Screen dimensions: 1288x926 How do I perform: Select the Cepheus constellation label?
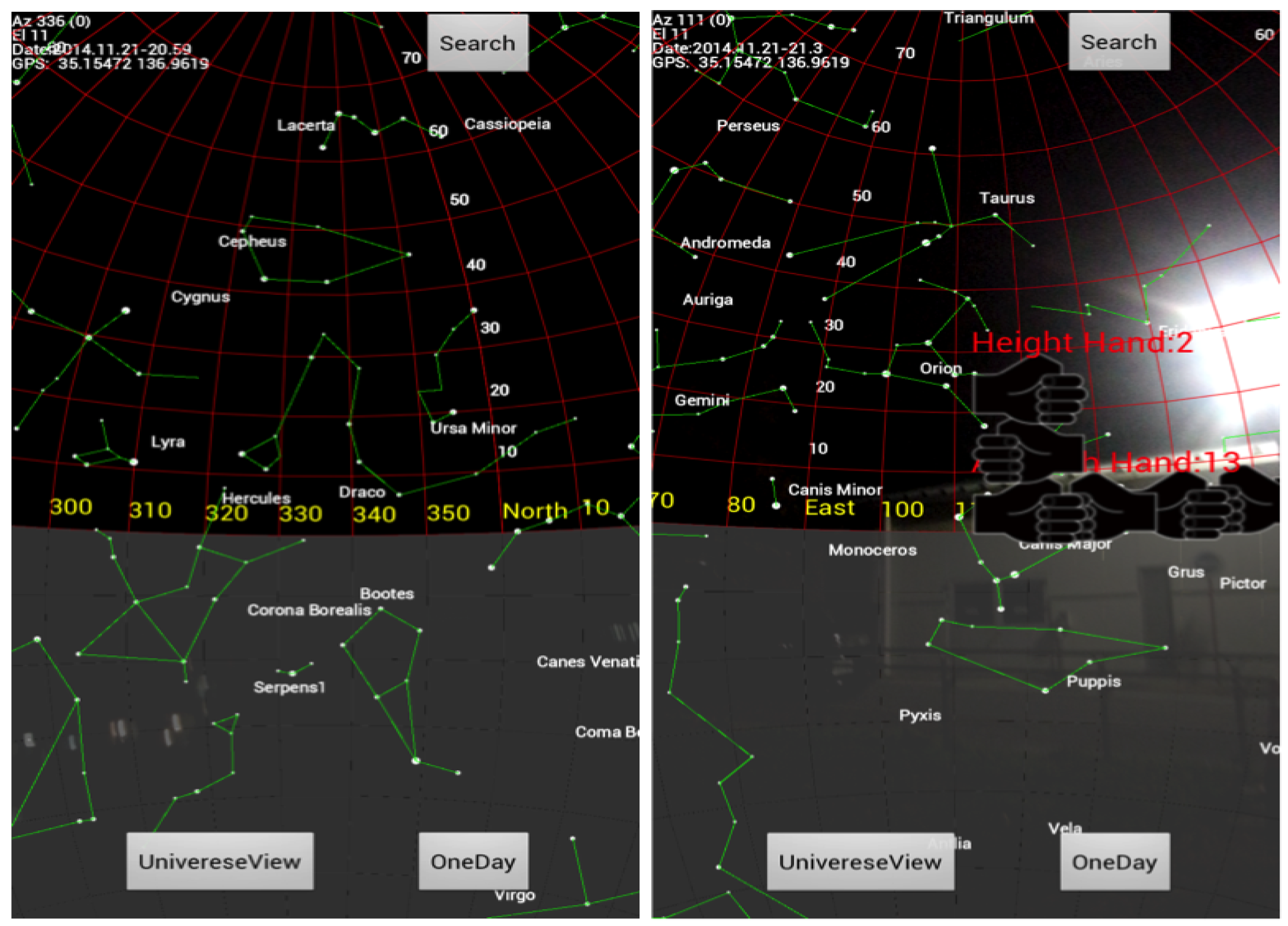[252, 241]
